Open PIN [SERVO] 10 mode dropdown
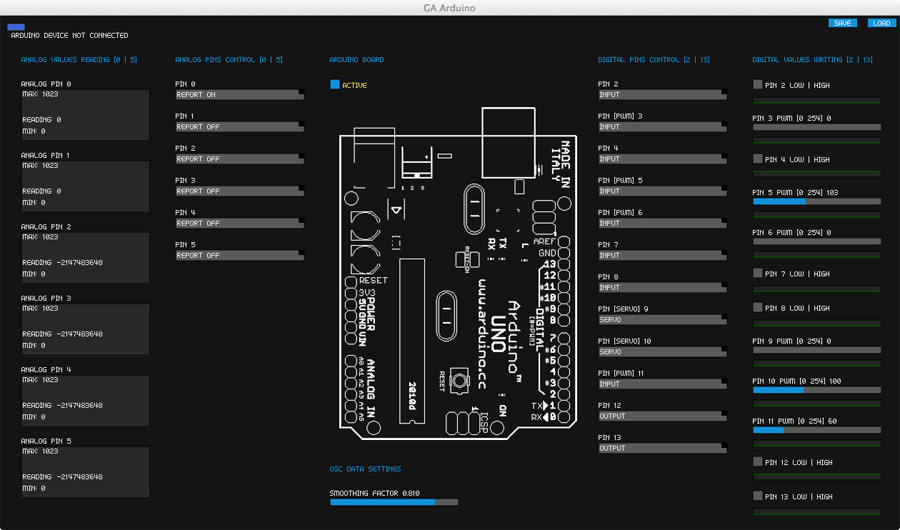 click(662, 352)
